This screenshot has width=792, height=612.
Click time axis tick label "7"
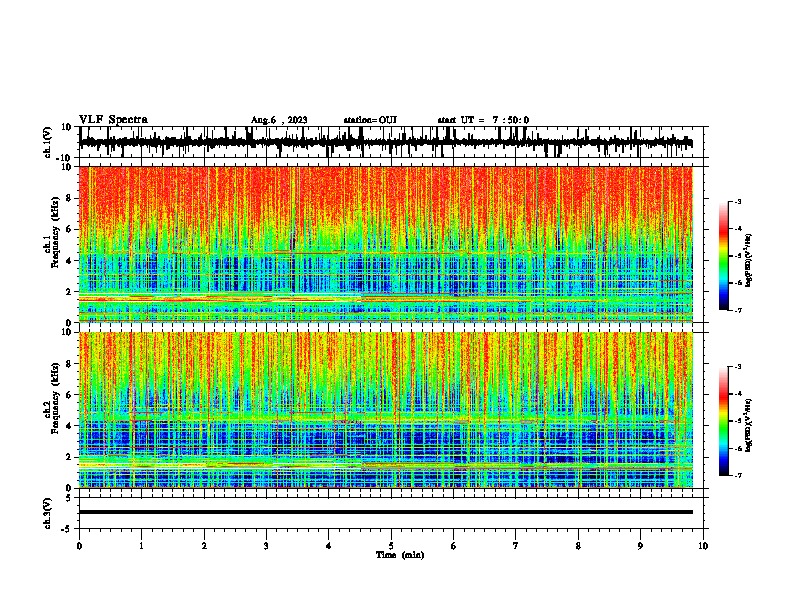point(516,546)
